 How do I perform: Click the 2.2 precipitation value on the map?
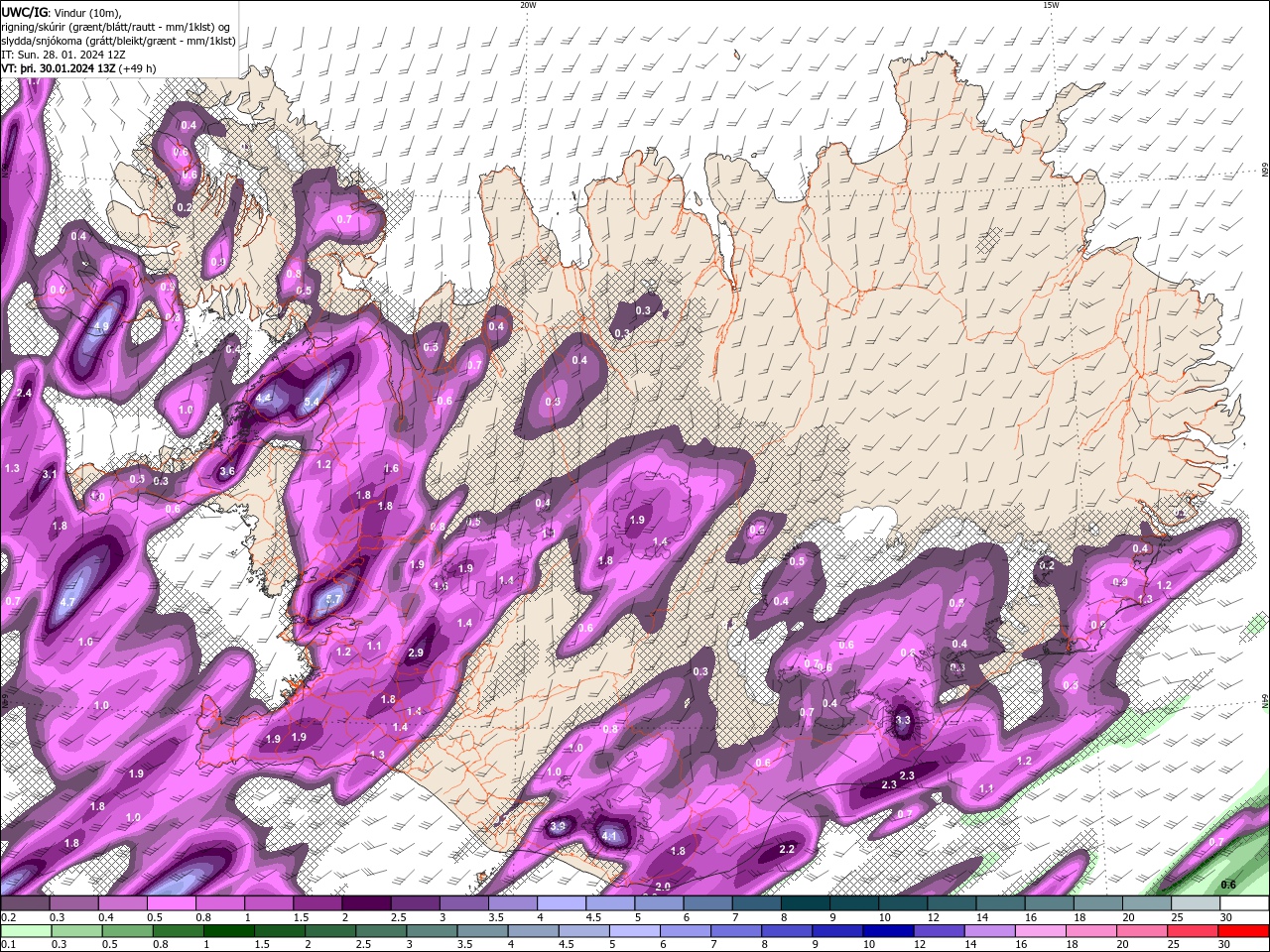[787, 849]
